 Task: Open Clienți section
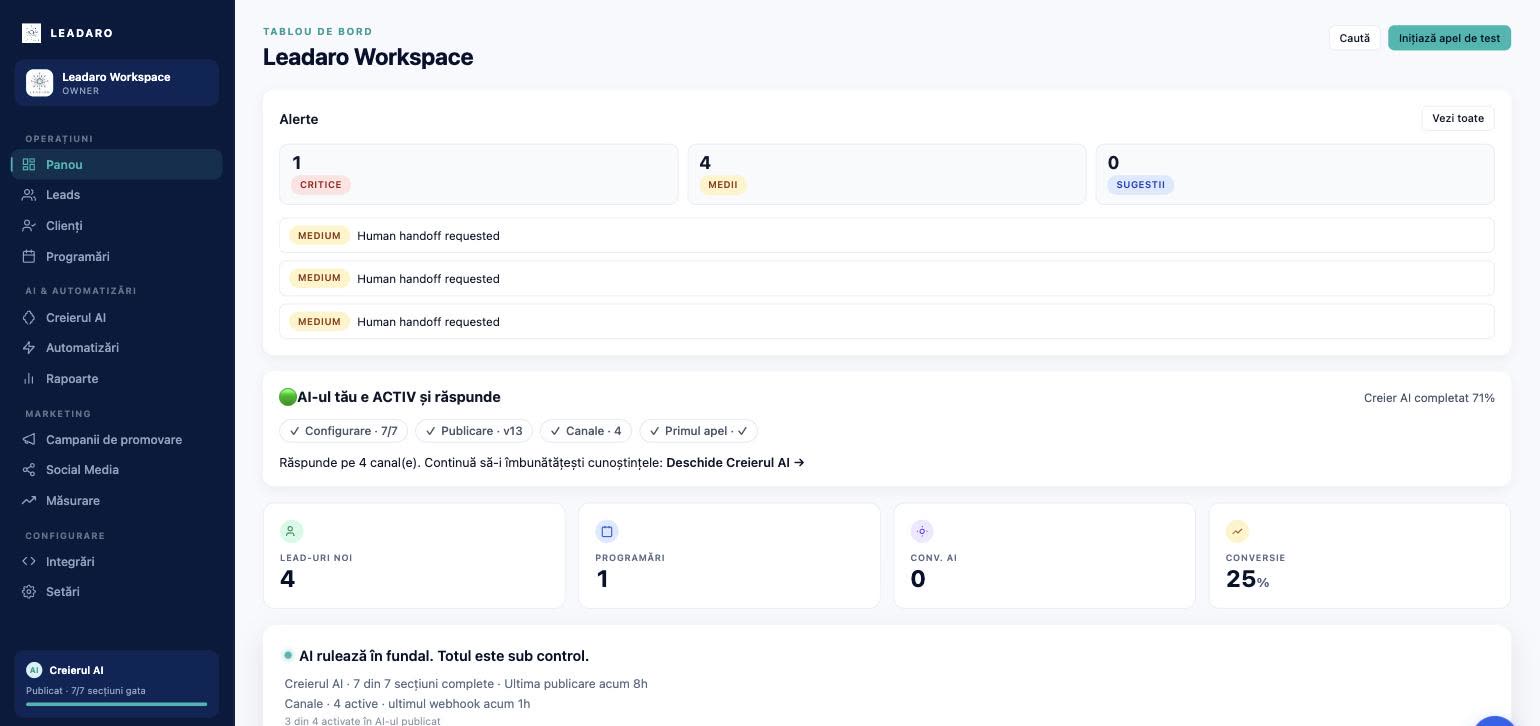click(117, 226)
